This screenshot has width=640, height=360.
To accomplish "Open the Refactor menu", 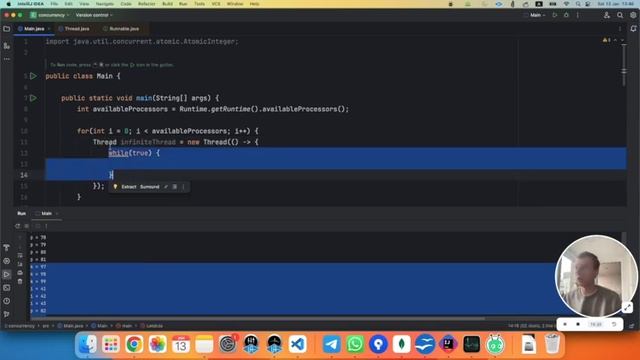I will [x=146, y=4].
